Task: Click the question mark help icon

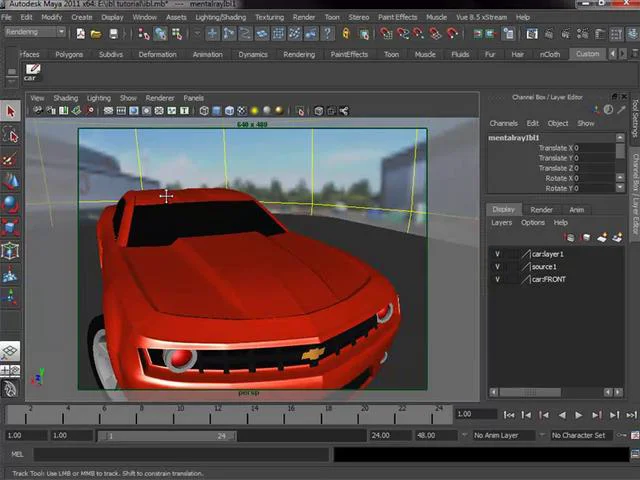Action: click(327, 33)
